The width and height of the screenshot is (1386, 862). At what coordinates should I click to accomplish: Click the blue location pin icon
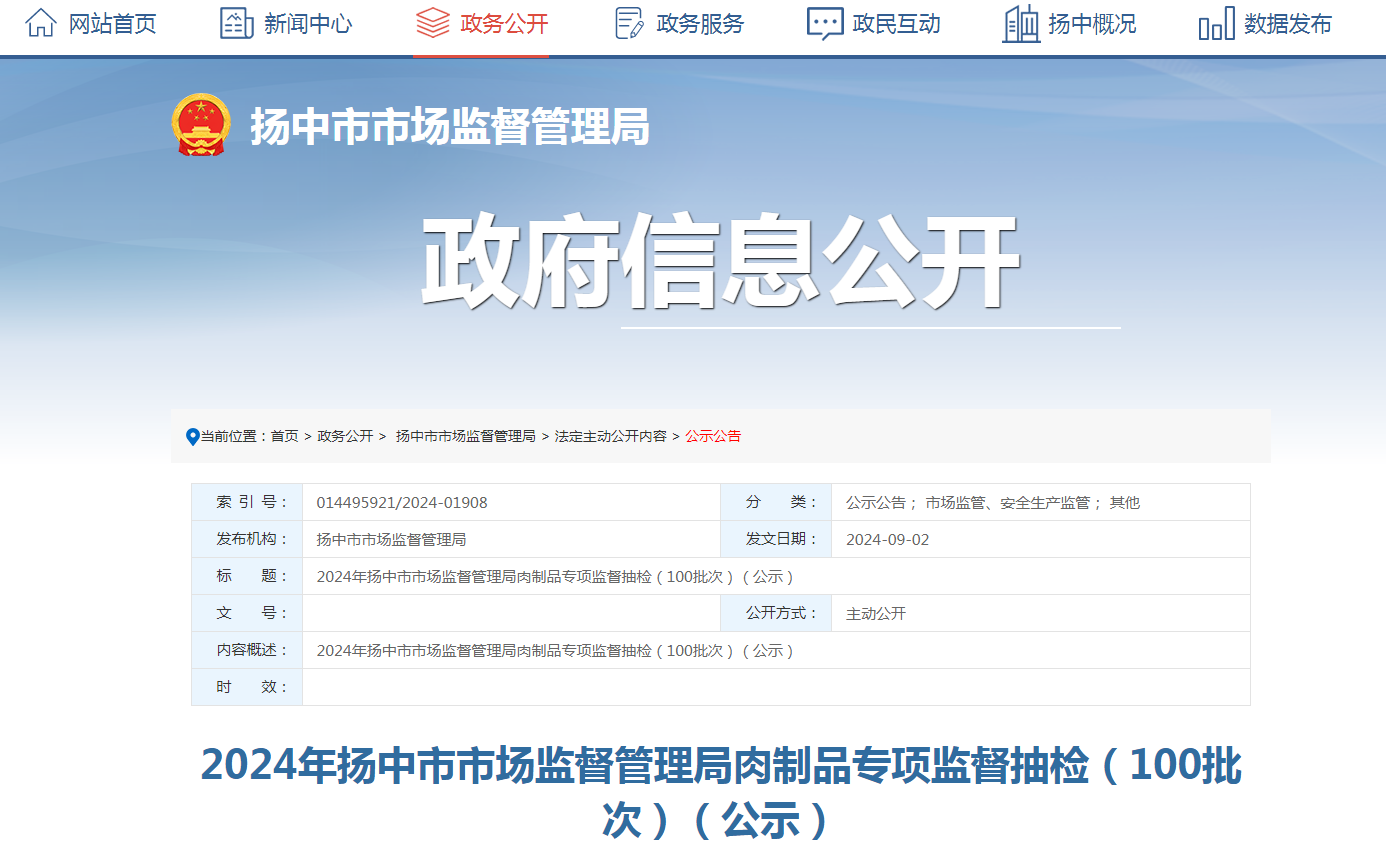click(x=193, y=437)
